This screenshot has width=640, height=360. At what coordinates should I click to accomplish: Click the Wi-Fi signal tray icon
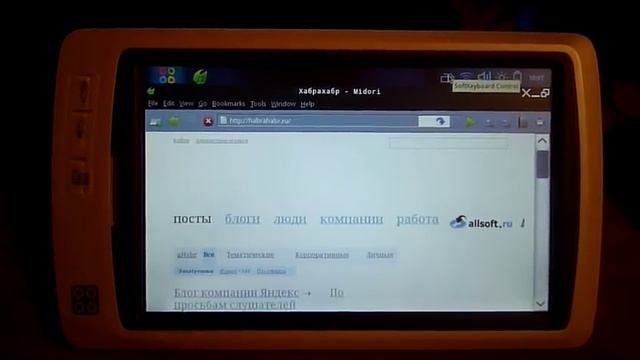tap(466, 76)
